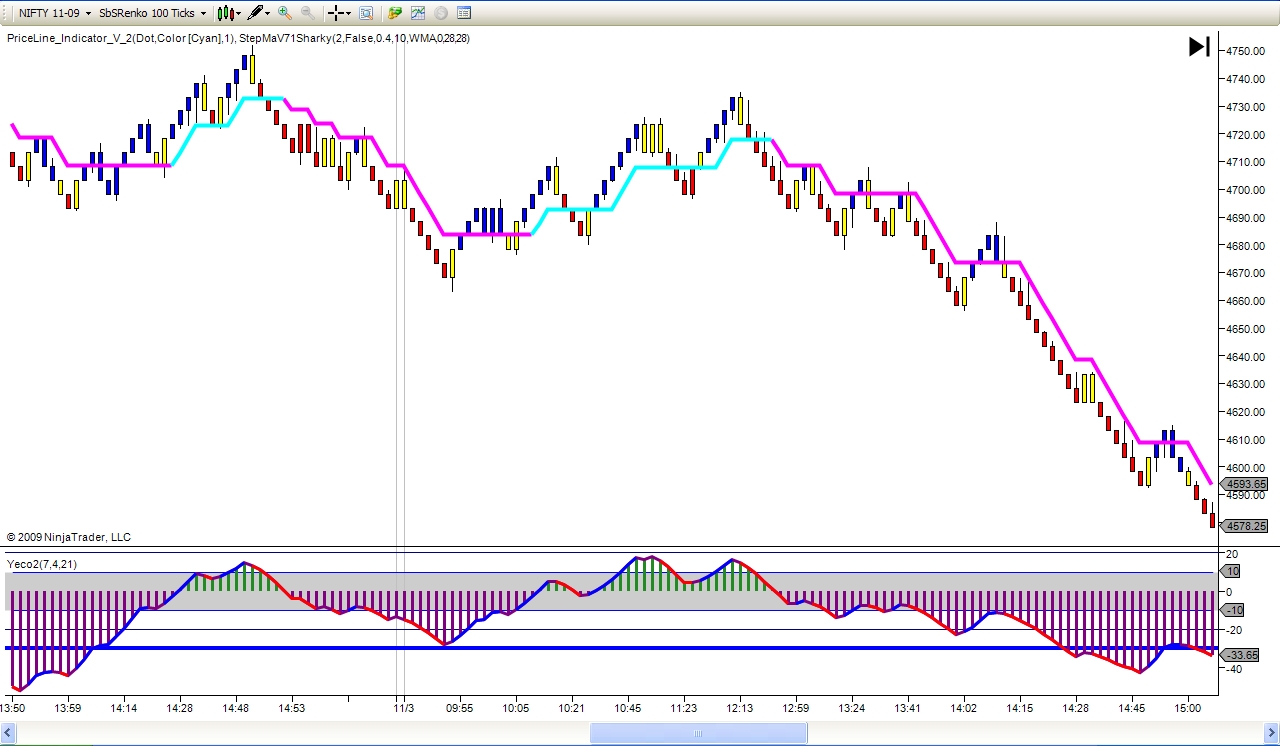Click the grayed zoom out magnifier
Screen dimensions: 1280x746
click(x=307, y=13)
